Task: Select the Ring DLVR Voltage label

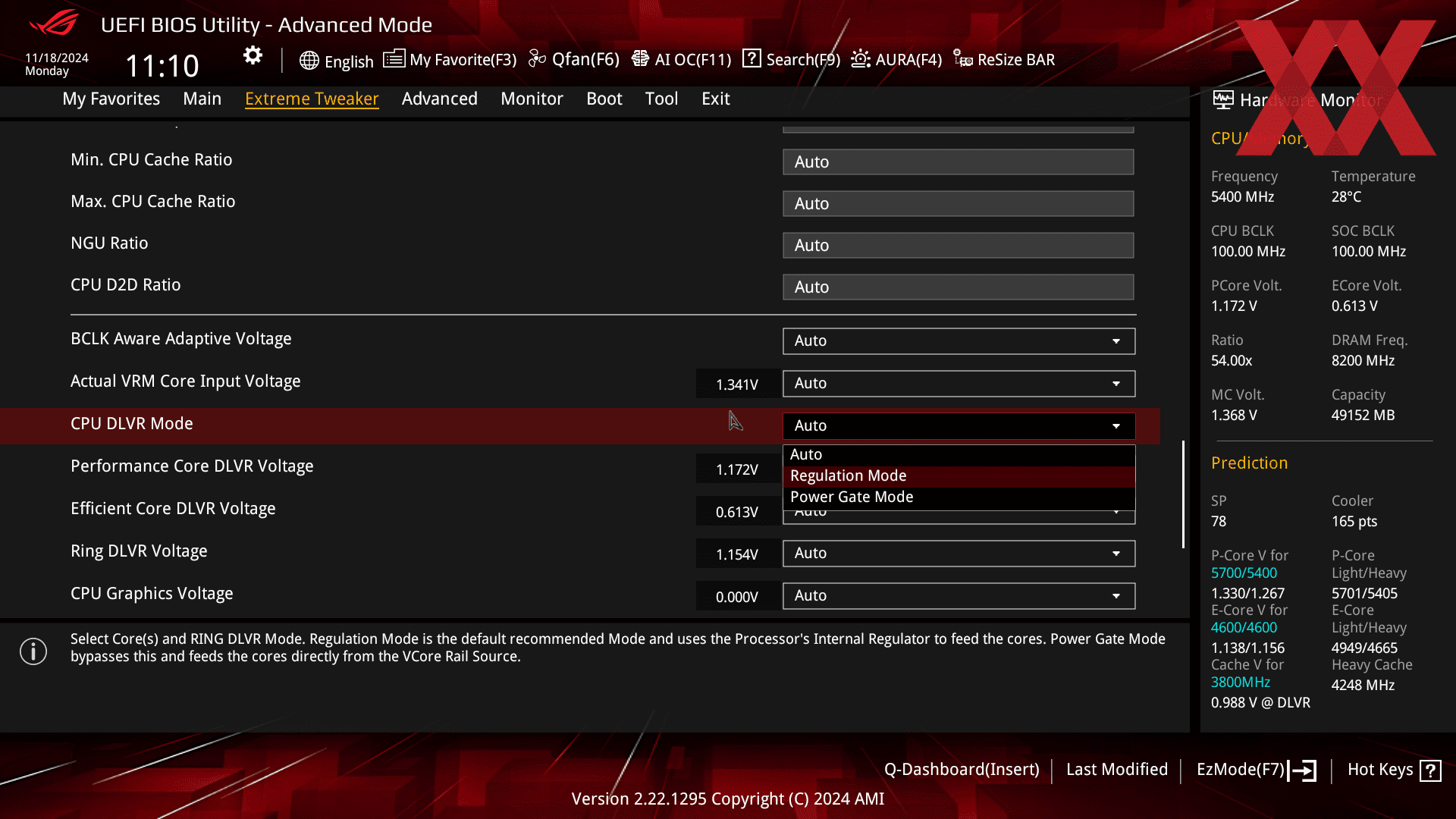Action: [x=139, y=551]
